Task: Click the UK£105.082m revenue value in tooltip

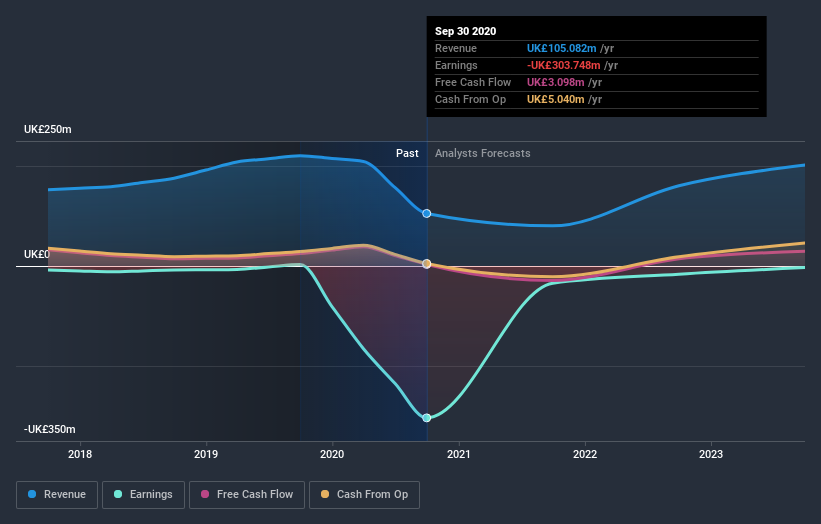Action: (561, 48)
